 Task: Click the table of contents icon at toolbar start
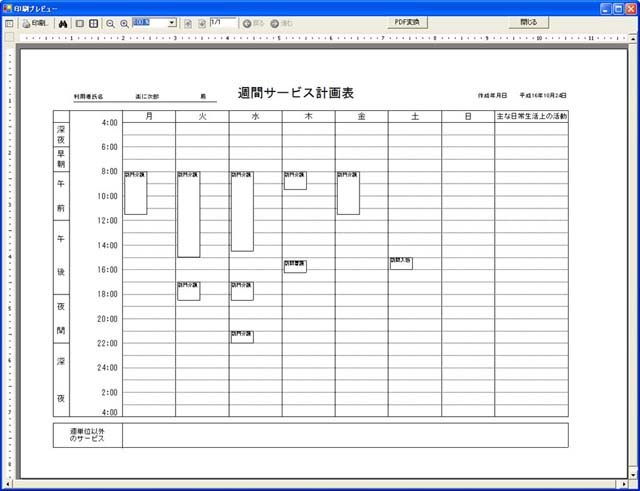click(x=9, y=22)
